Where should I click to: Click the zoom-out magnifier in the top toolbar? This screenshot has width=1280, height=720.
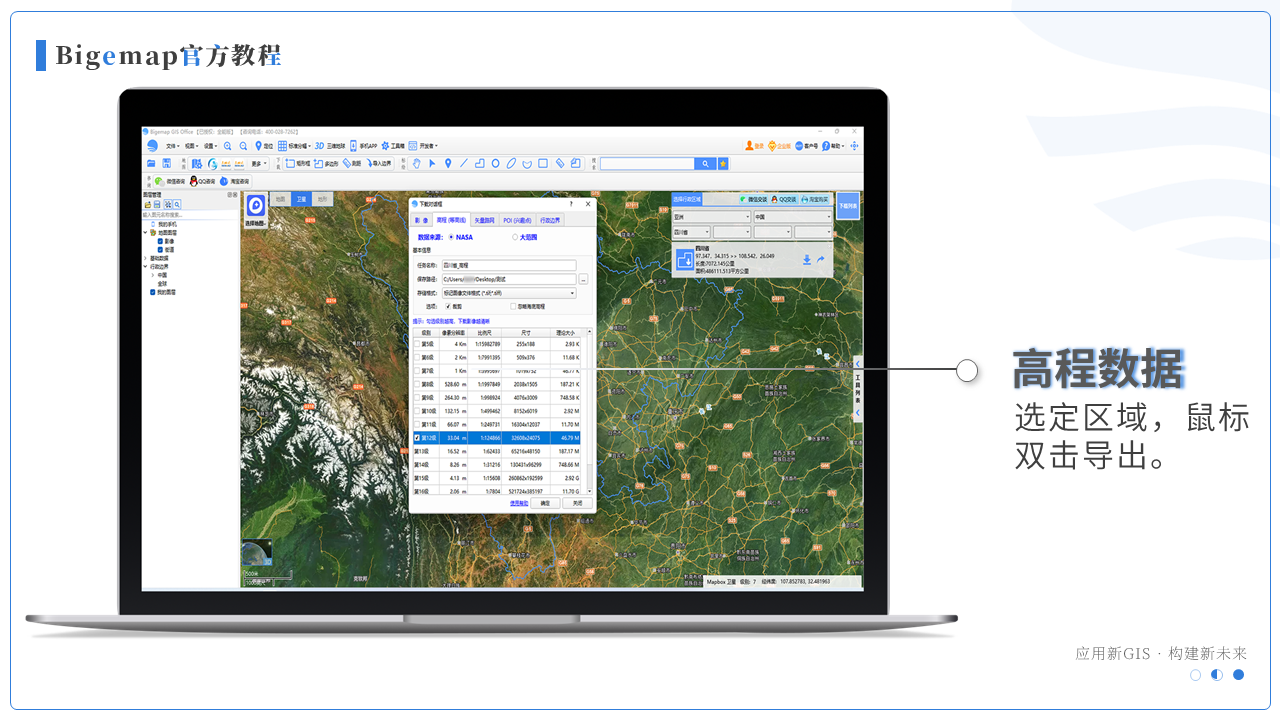coord(243,146)
